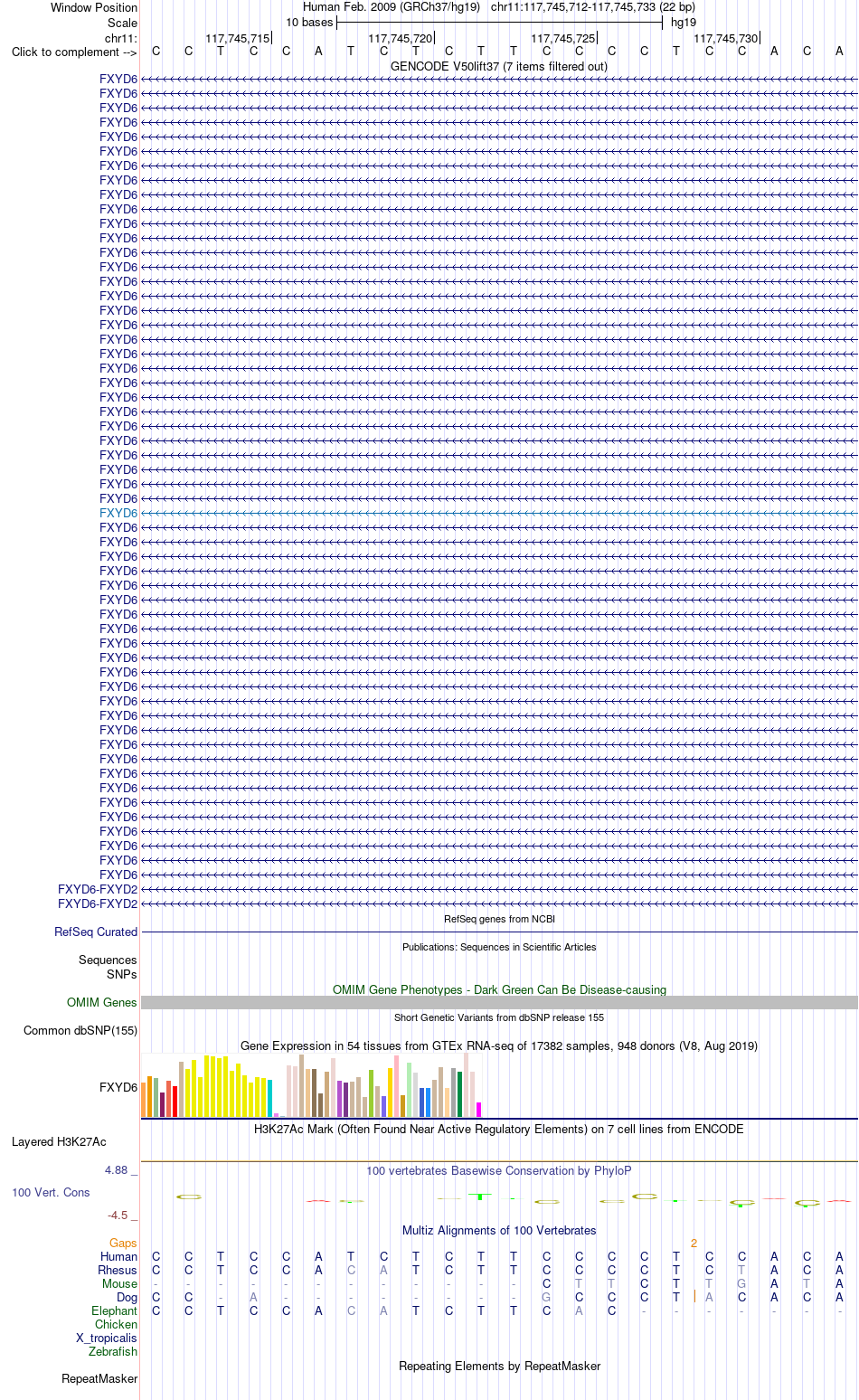Open 'Short Genetic Variants from dbSNP release 155'
The width and height of the screenshot is (859, 1400).
pos(499,1017)
